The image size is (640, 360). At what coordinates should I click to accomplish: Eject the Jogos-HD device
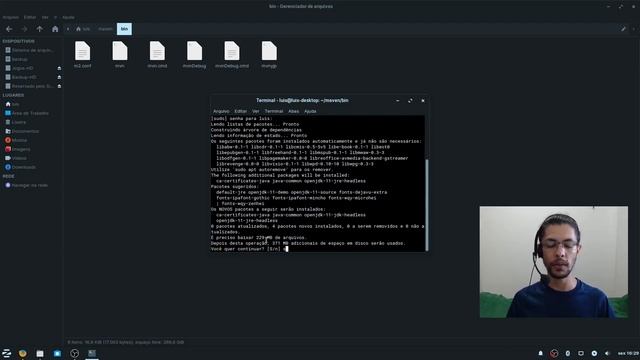click(59, 68)
